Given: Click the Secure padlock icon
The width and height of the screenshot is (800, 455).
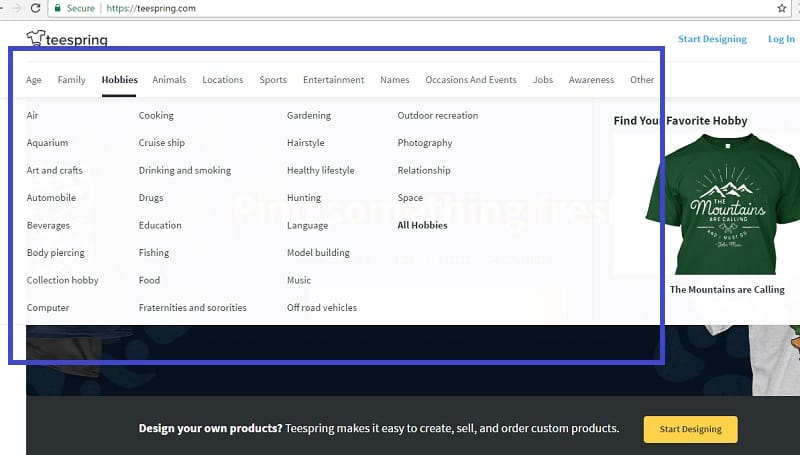Looking at the screenshot, I should click(60, 8).
